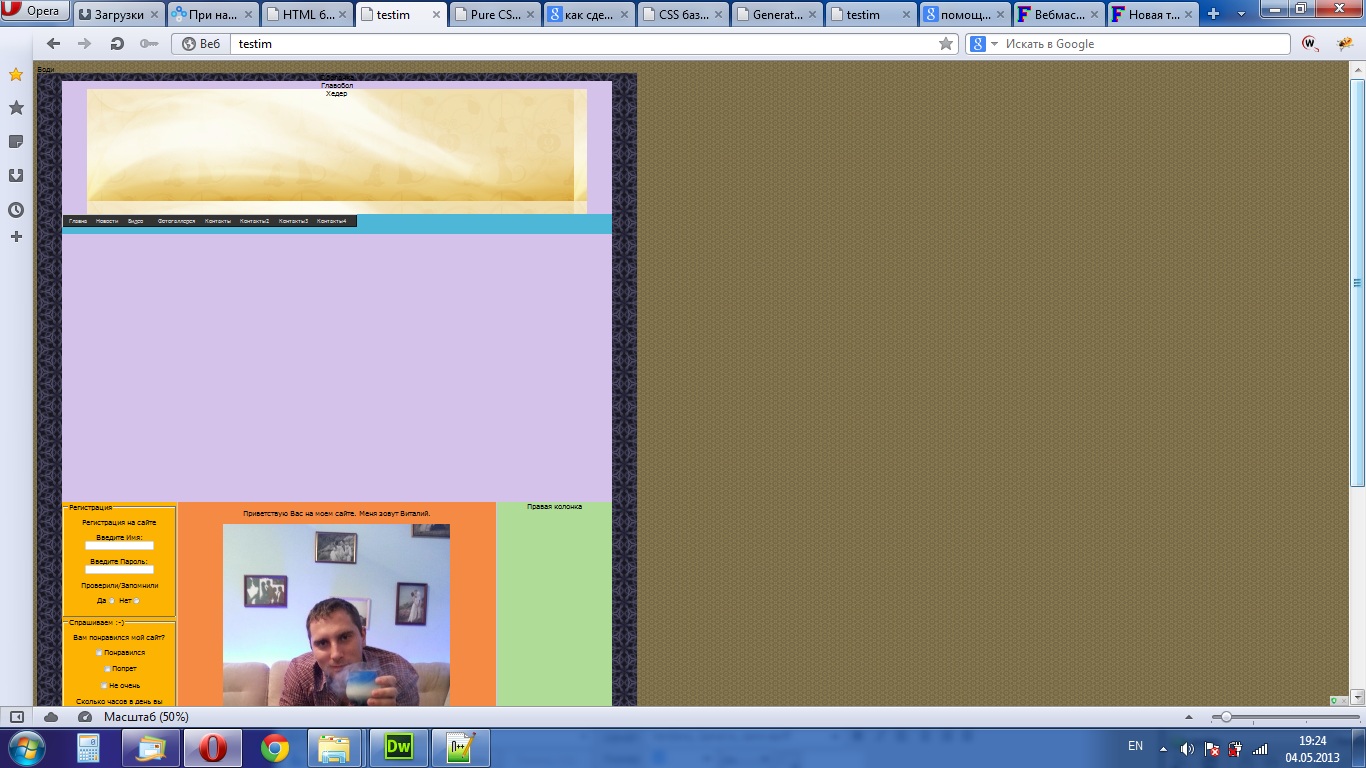
Task: Click Фотогаллерея in the site navigation
Action: point(177,221)
